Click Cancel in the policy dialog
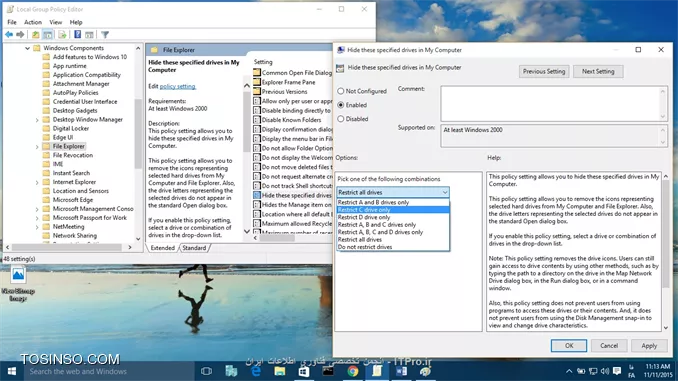Screen dimensions: 678x381 pos(609,346)
